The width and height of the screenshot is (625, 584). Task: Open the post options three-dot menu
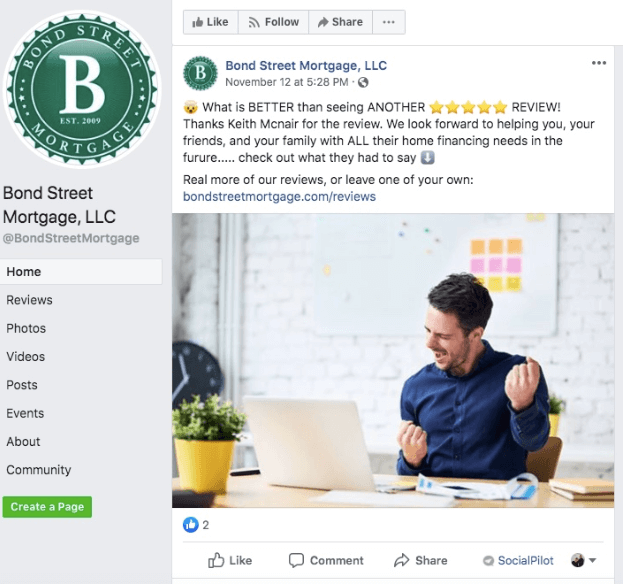[599, 63]
